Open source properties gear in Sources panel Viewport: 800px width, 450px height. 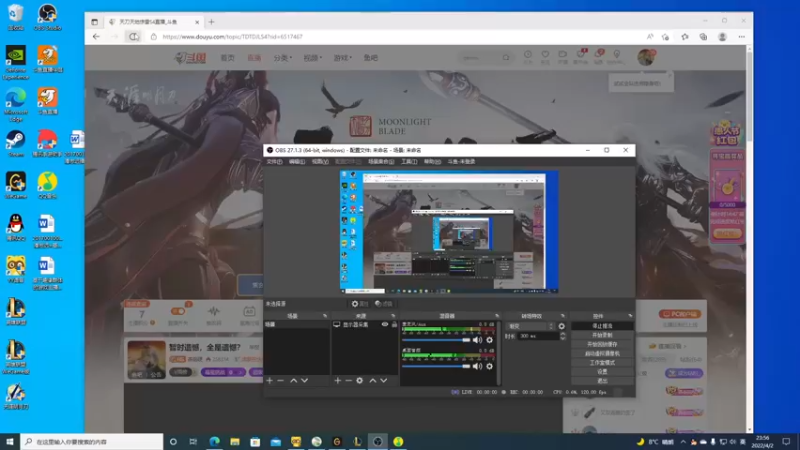pos(360,380)
